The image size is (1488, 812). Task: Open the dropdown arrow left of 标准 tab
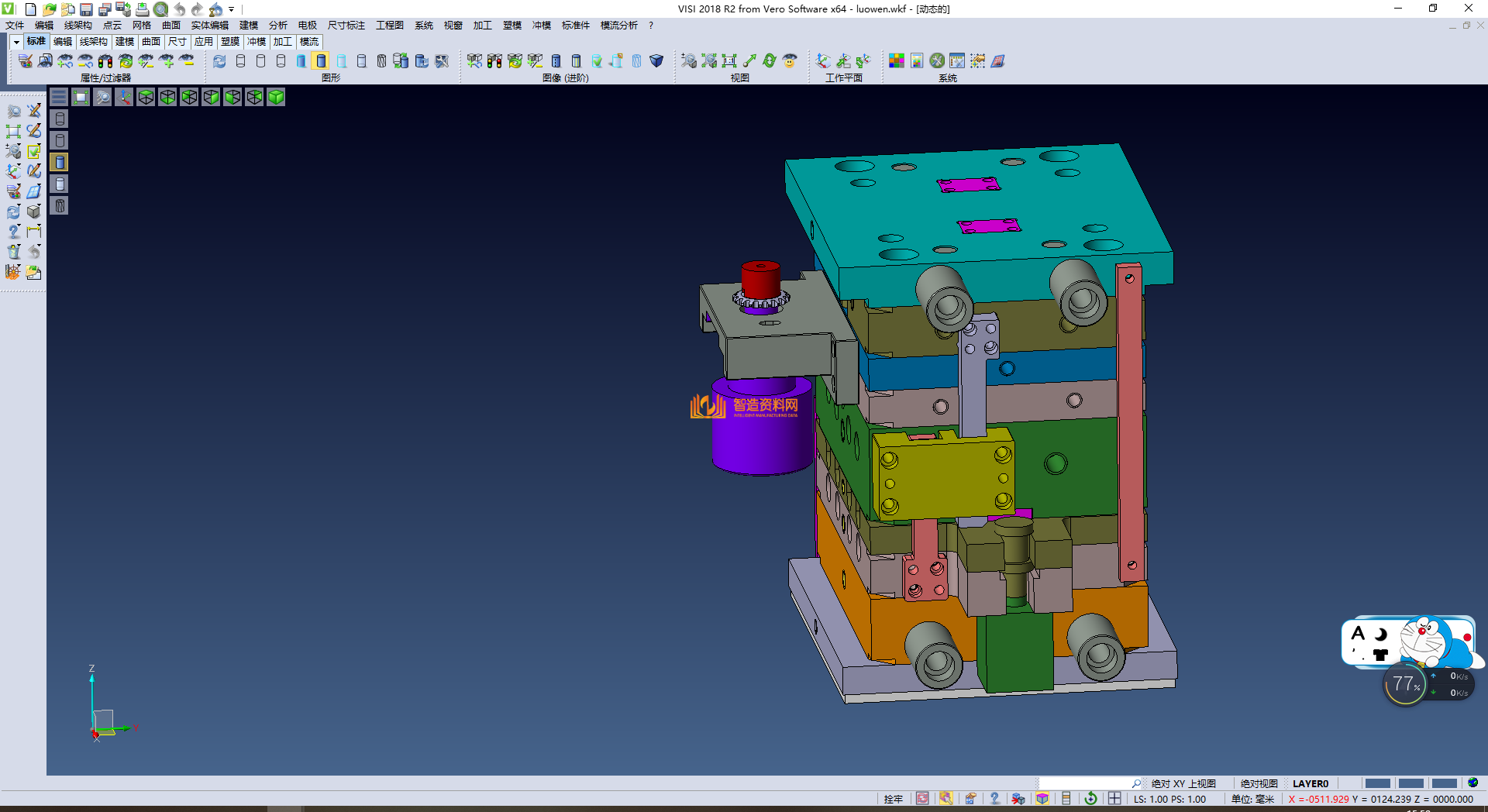tap(15, 42)
